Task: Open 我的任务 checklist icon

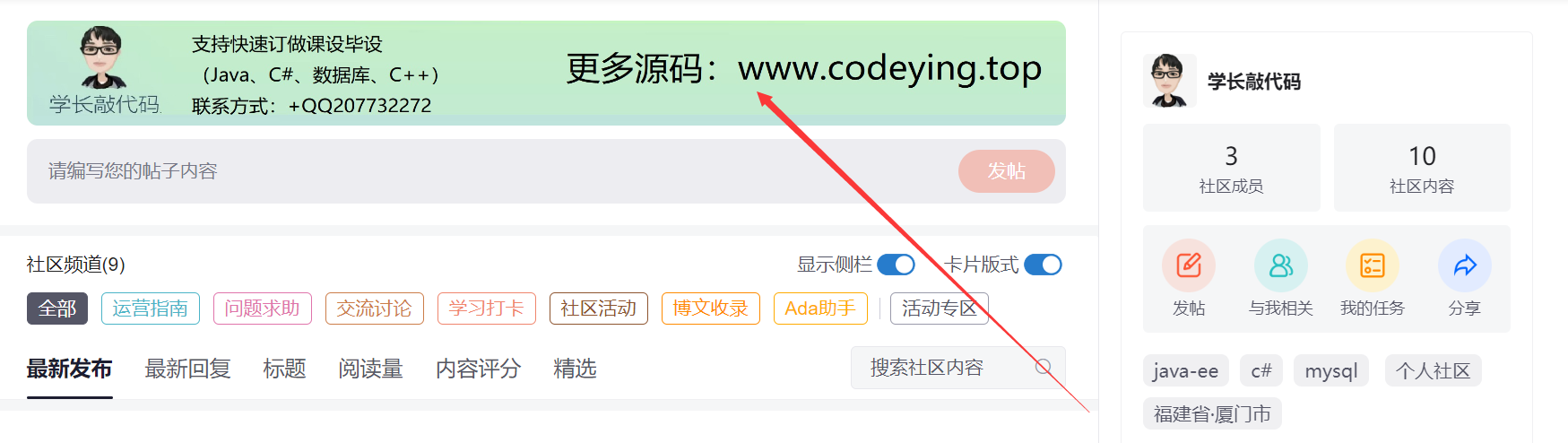Action: pos(1373,265)
